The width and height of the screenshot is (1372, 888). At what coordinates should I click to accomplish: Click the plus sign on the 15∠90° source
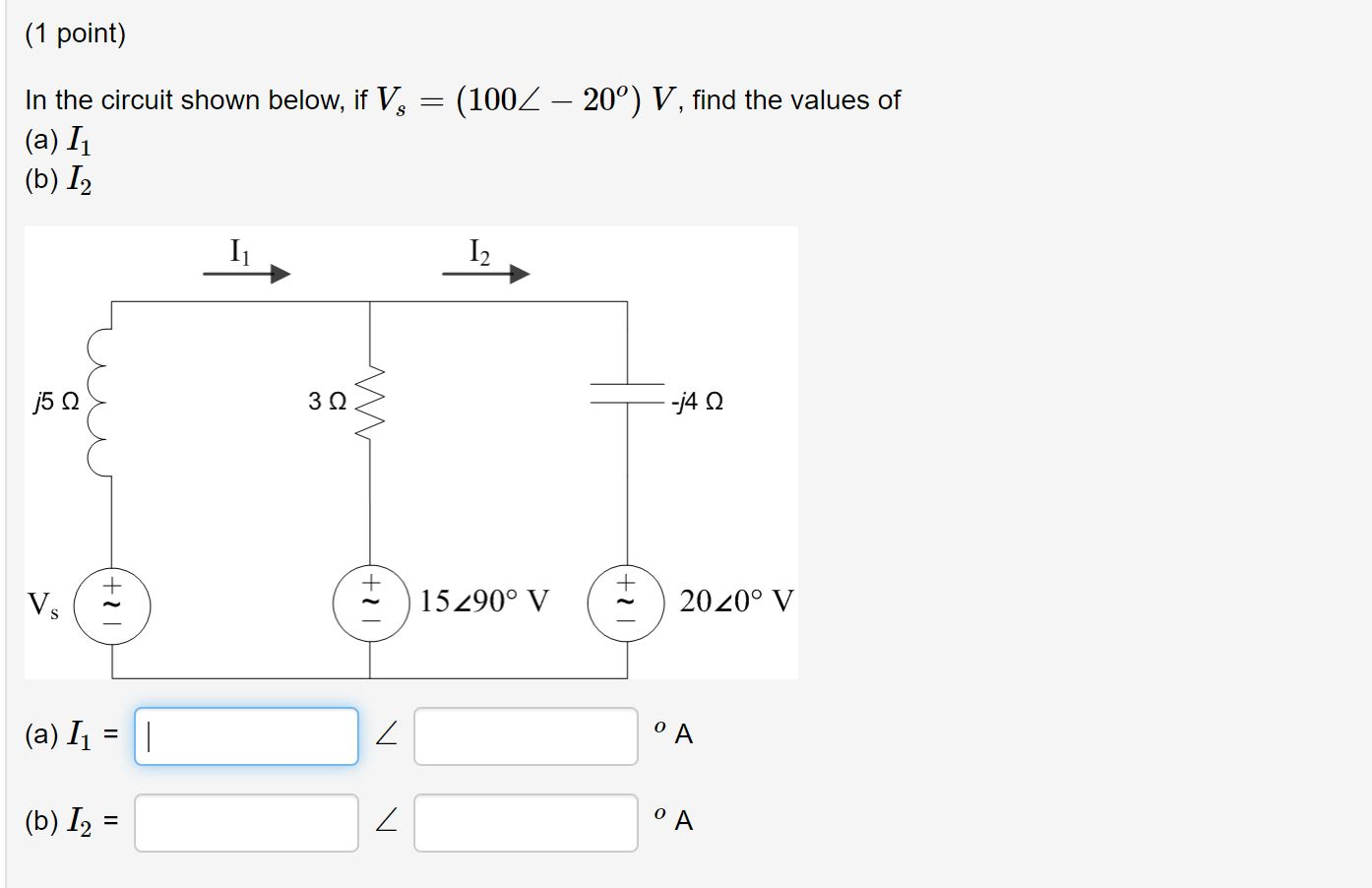371,583
